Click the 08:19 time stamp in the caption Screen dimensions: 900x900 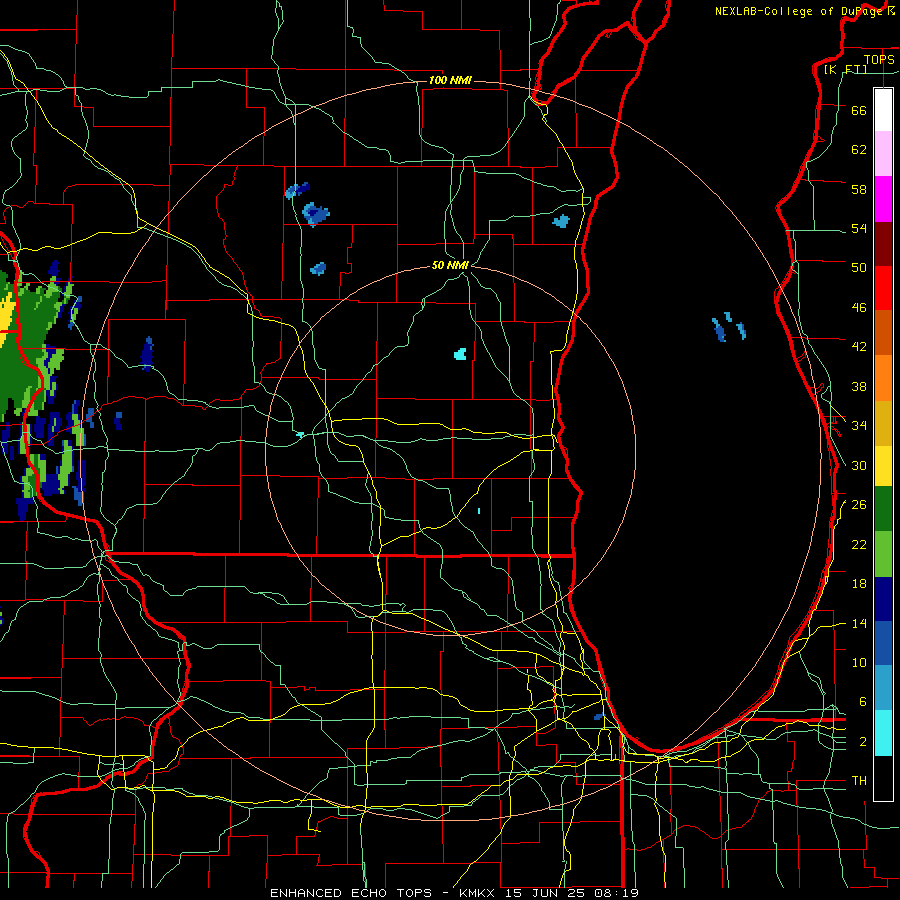tap(617, 893)
